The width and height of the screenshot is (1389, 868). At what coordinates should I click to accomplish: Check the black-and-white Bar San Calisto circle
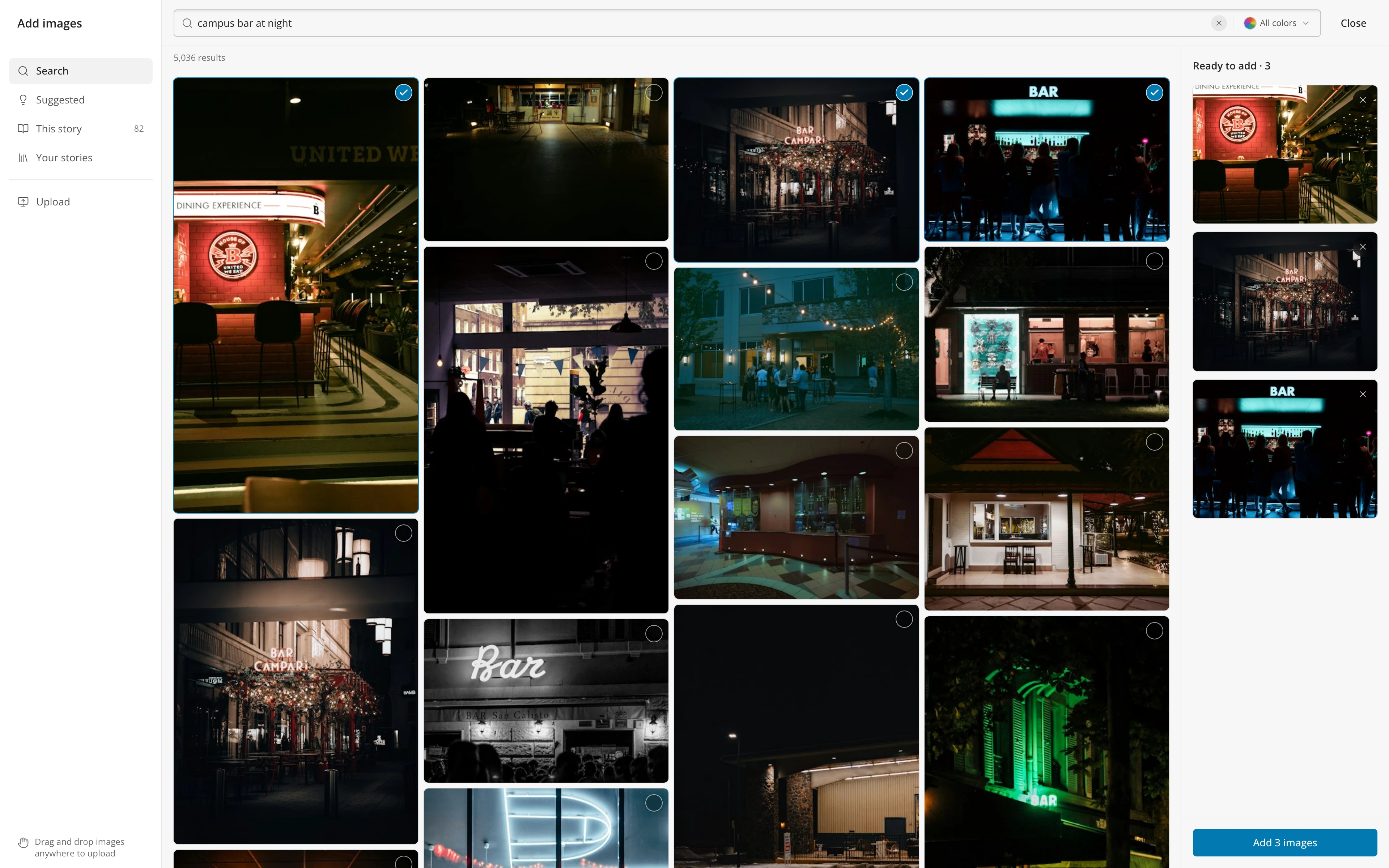654,634
